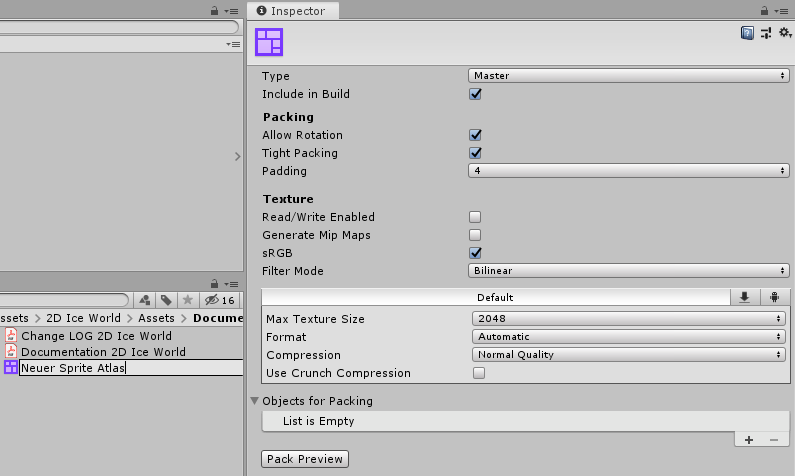The width and height of the screenshot is (795, 476).
Task: Click the favorites star icon in Project panel
Action: click(x=187, y=300)
